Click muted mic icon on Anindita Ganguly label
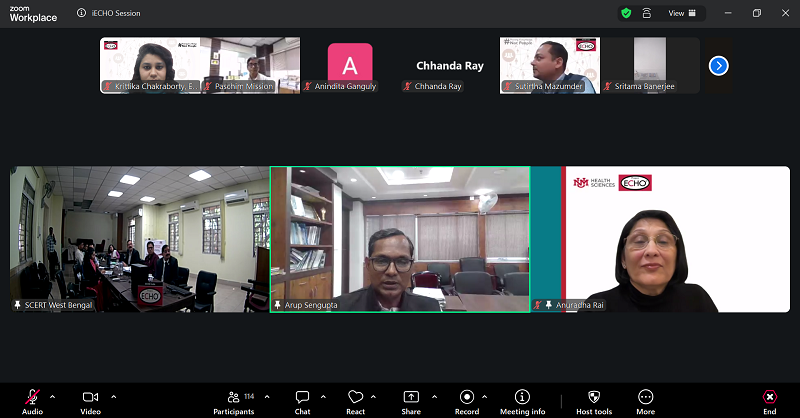This screenshot has height=418, width=800. point(307,86)
